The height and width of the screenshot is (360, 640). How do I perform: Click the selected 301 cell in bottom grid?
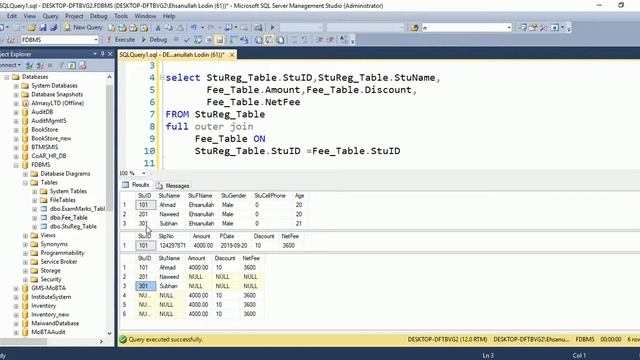point(146,286)
